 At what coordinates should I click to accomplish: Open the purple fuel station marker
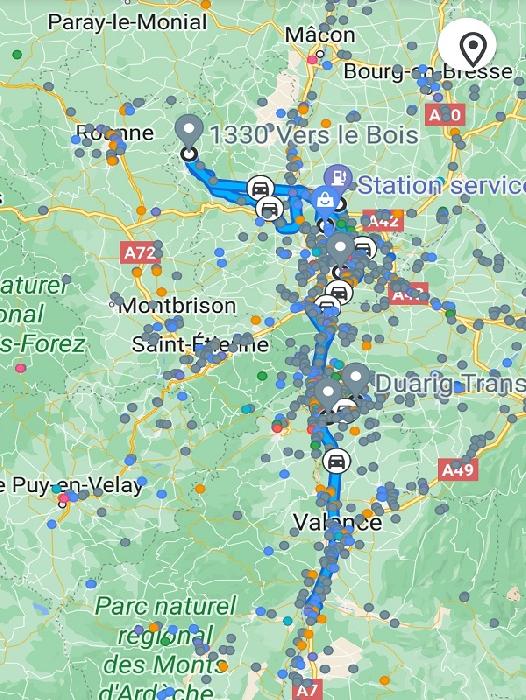pos(338,176)
